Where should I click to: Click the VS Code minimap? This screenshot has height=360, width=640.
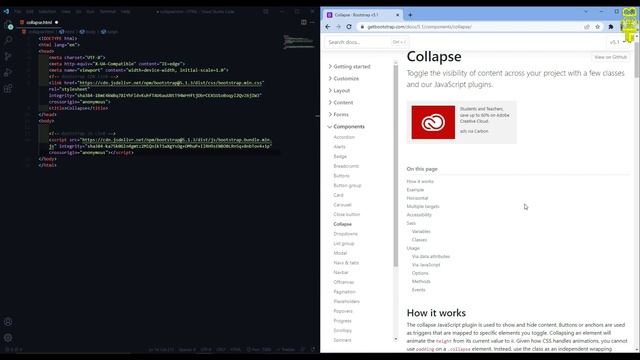pos(299,42)
